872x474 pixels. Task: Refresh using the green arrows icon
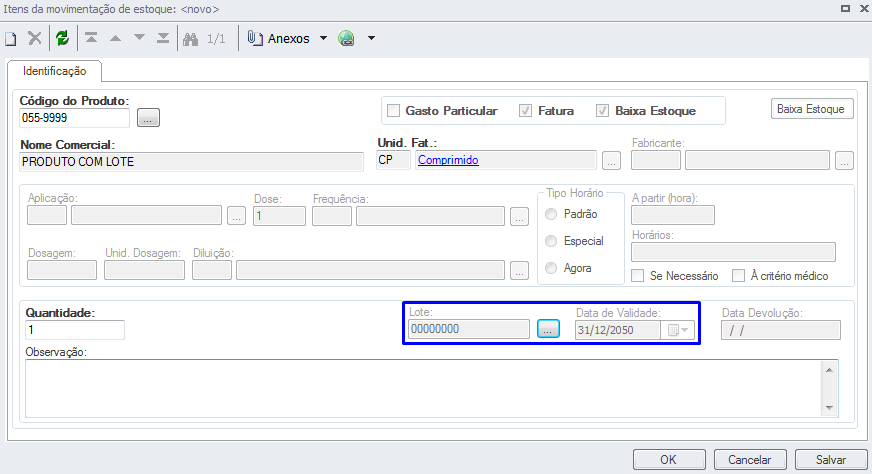tap(62, 38)
